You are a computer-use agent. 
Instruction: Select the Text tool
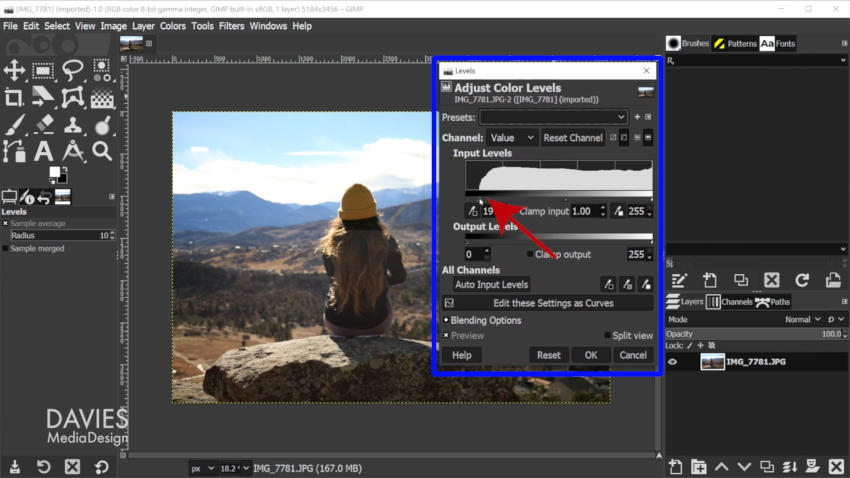[43, 151]
